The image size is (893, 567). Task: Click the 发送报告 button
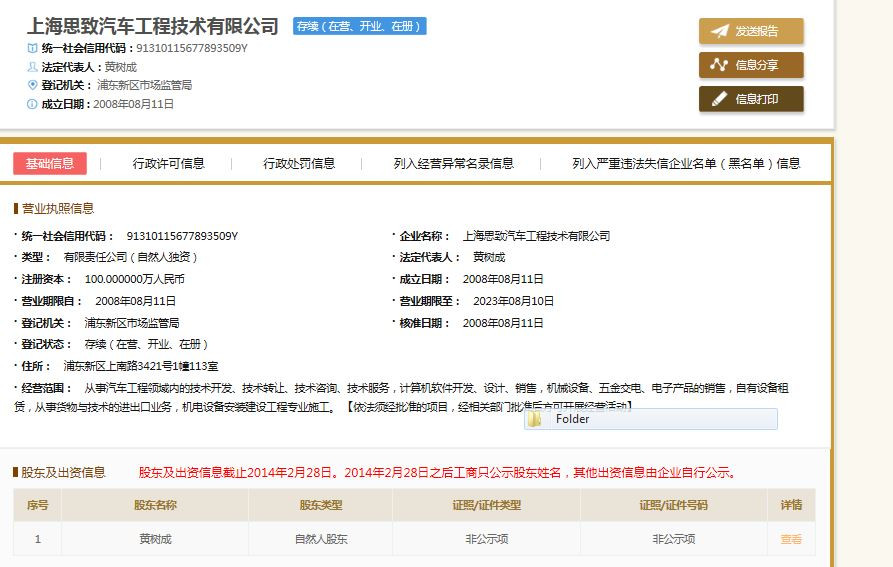(751, 31)
